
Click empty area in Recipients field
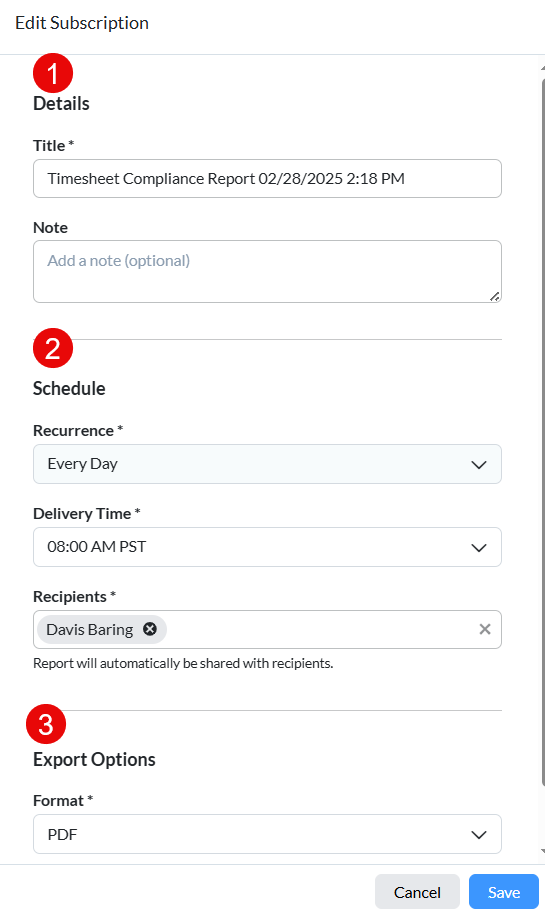point(319,629)
